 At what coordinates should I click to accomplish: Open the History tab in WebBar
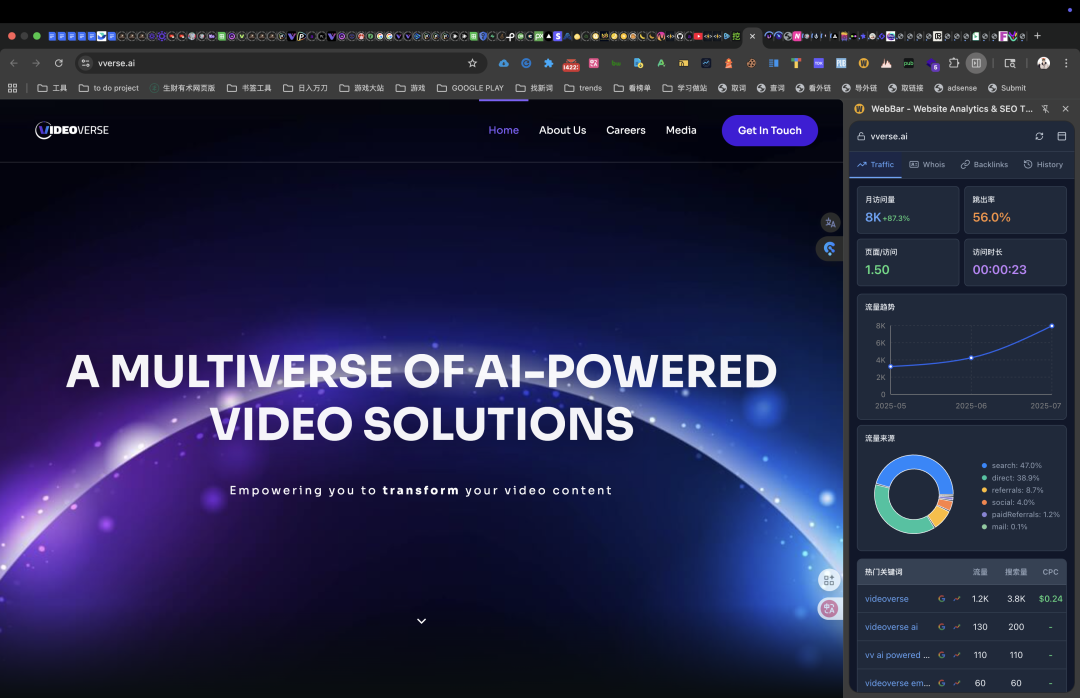(1043, 165)
